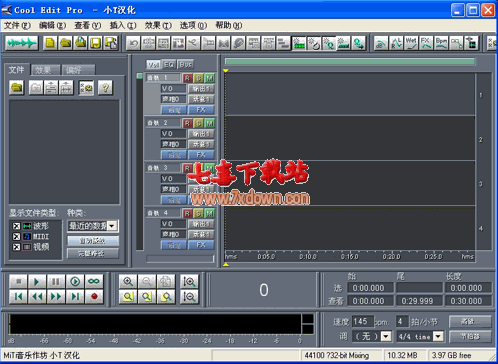Click the Bpm toolbar icon

[x=441, y=43]
